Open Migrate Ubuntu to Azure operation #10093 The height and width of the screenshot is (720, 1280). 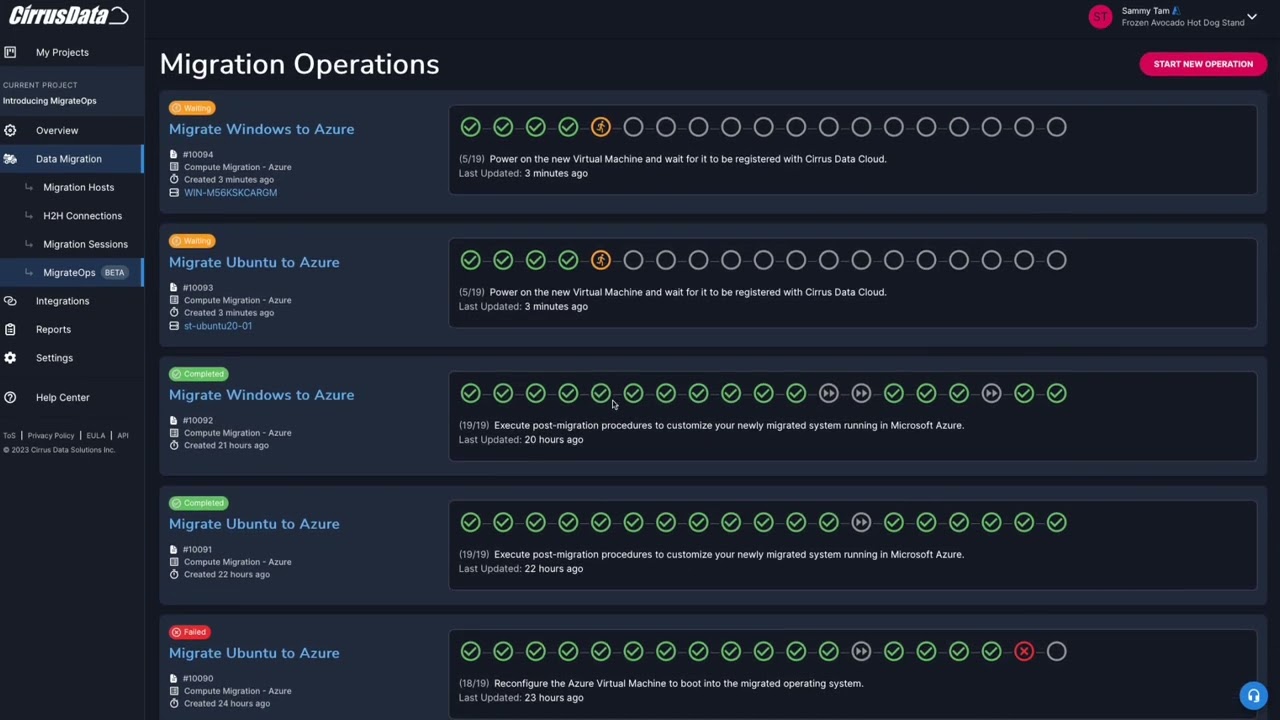tap(254, 262)
